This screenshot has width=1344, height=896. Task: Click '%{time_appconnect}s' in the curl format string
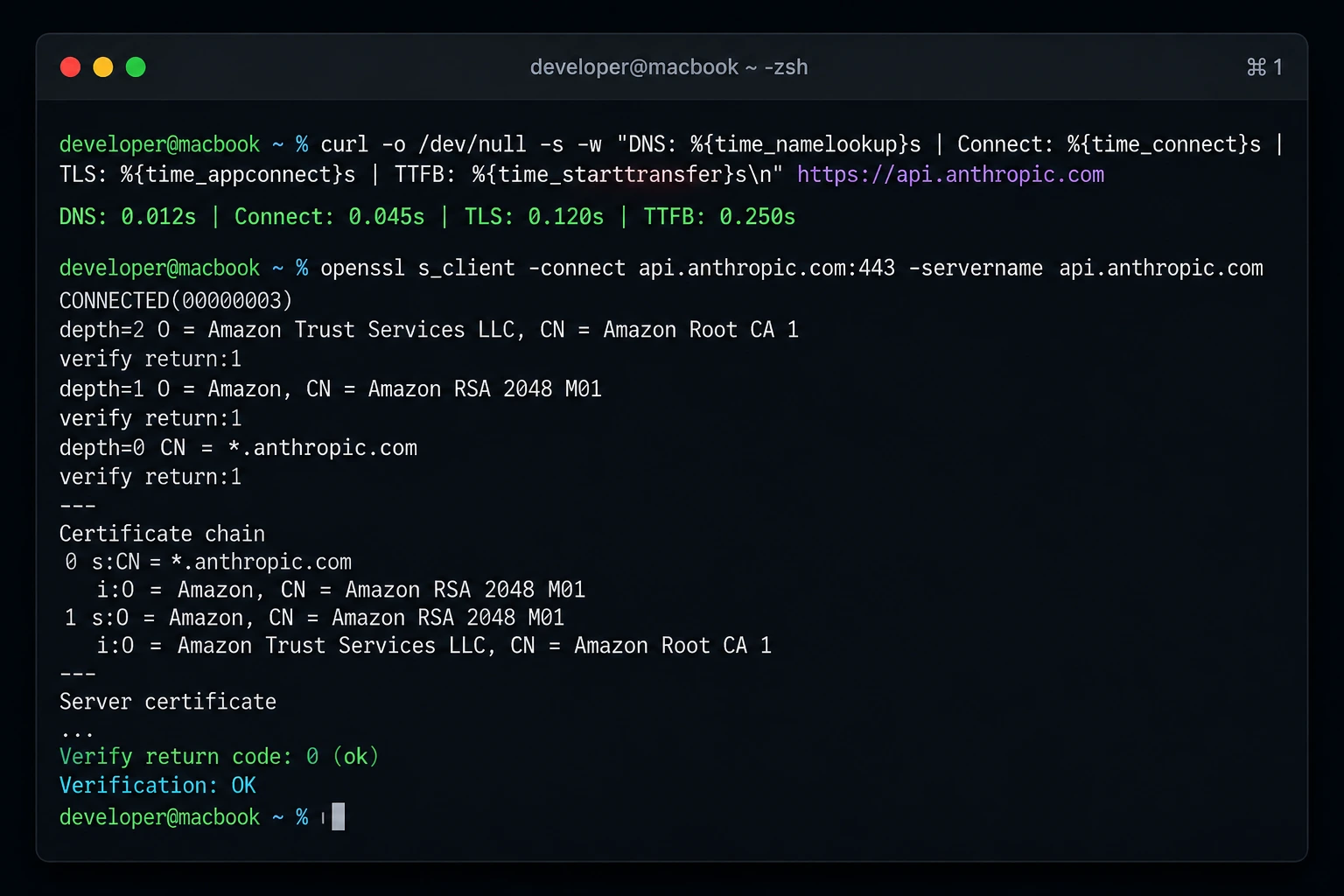238,174
